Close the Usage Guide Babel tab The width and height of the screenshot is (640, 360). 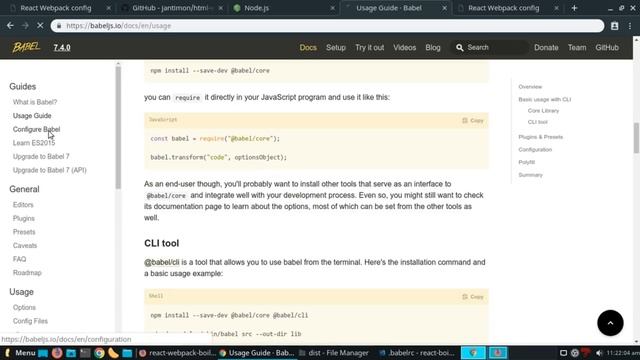pos(444,8)
